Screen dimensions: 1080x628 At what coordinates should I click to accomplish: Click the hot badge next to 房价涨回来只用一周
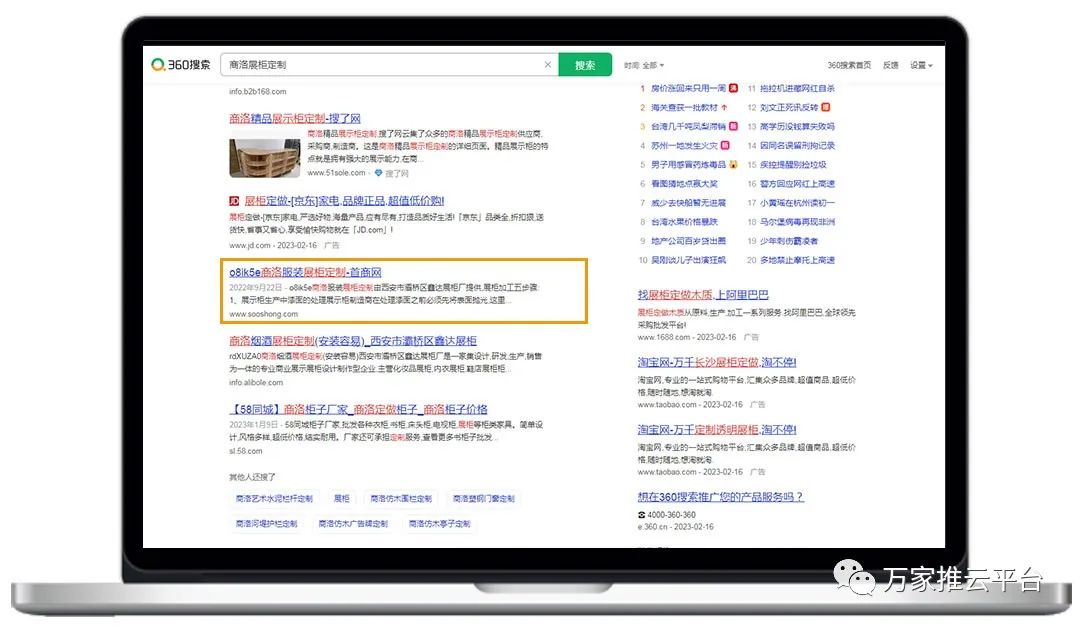(733, 88)
